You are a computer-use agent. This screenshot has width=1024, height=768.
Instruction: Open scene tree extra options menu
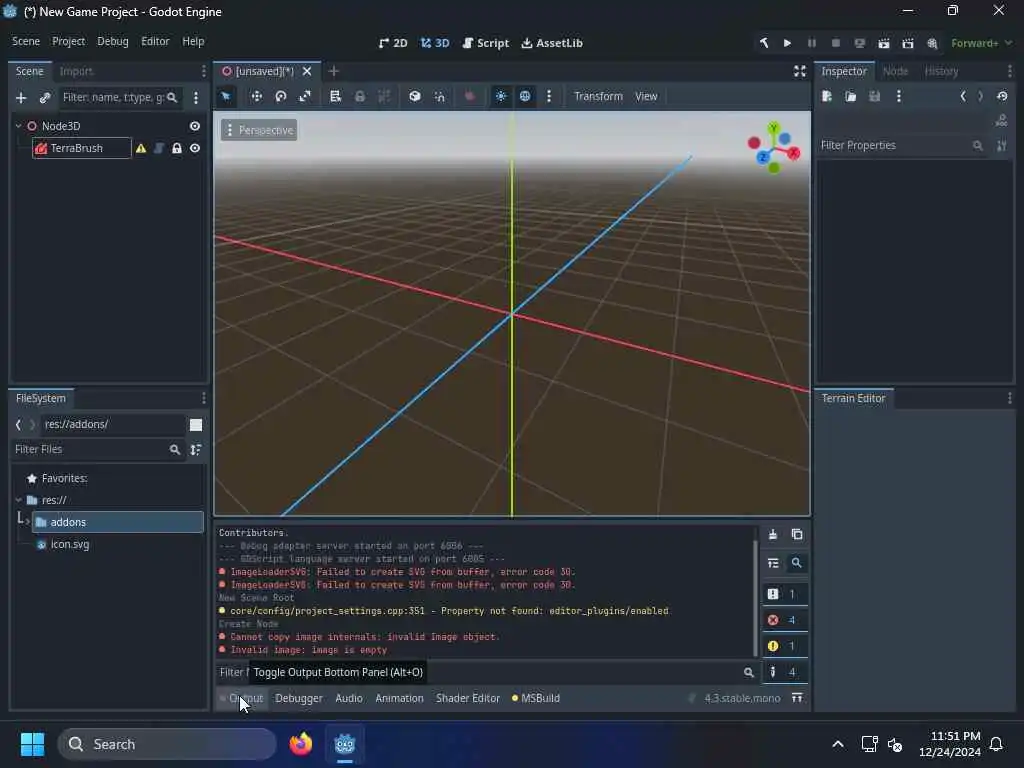pyautogui.click(x=196, y=97)
